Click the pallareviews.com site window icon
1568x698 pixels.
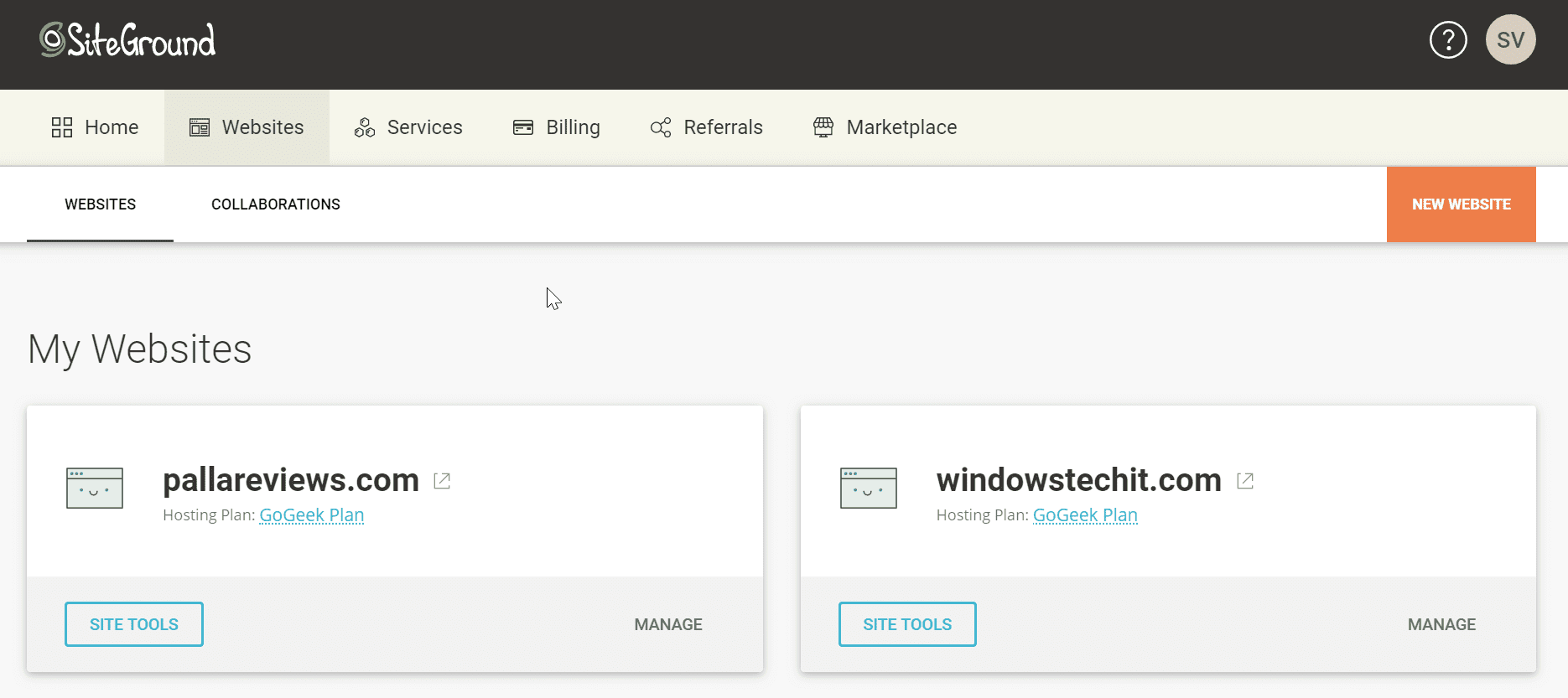tap(95, 488)
